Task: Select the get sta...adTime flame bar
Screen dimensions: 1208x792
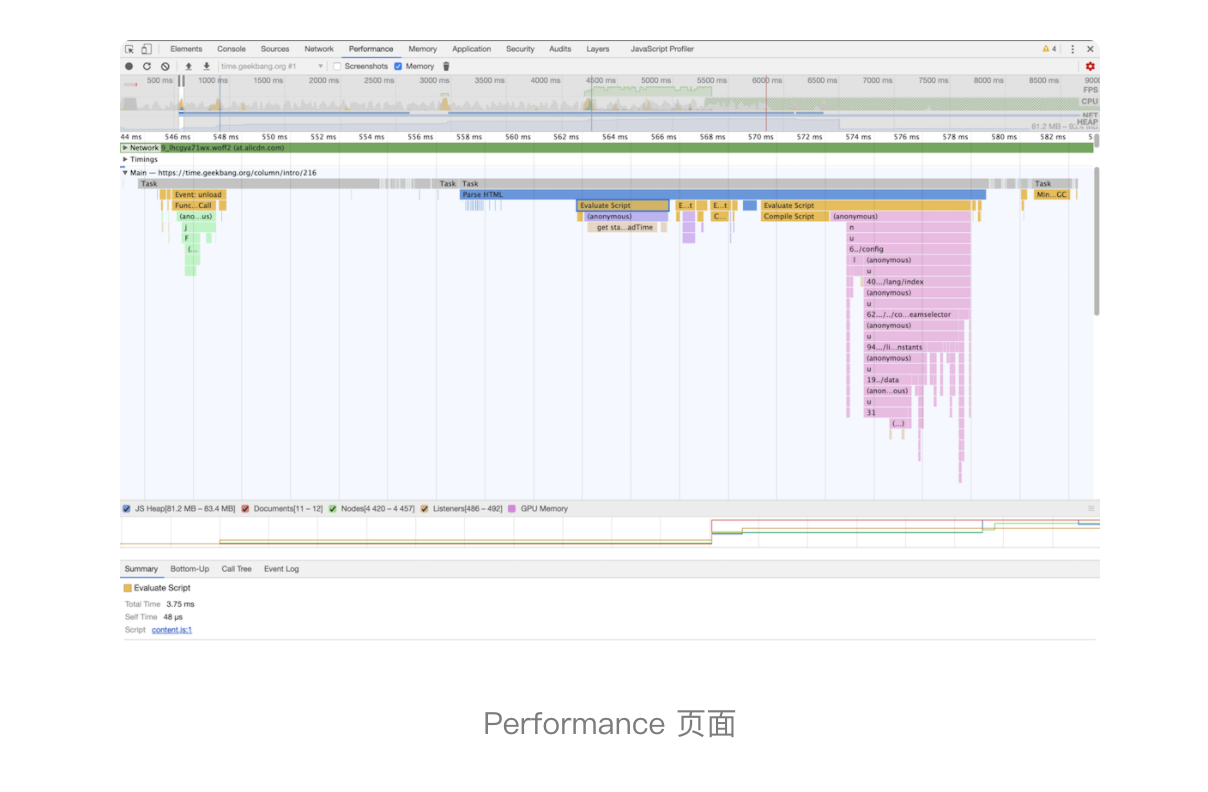Action: (624, 227)
